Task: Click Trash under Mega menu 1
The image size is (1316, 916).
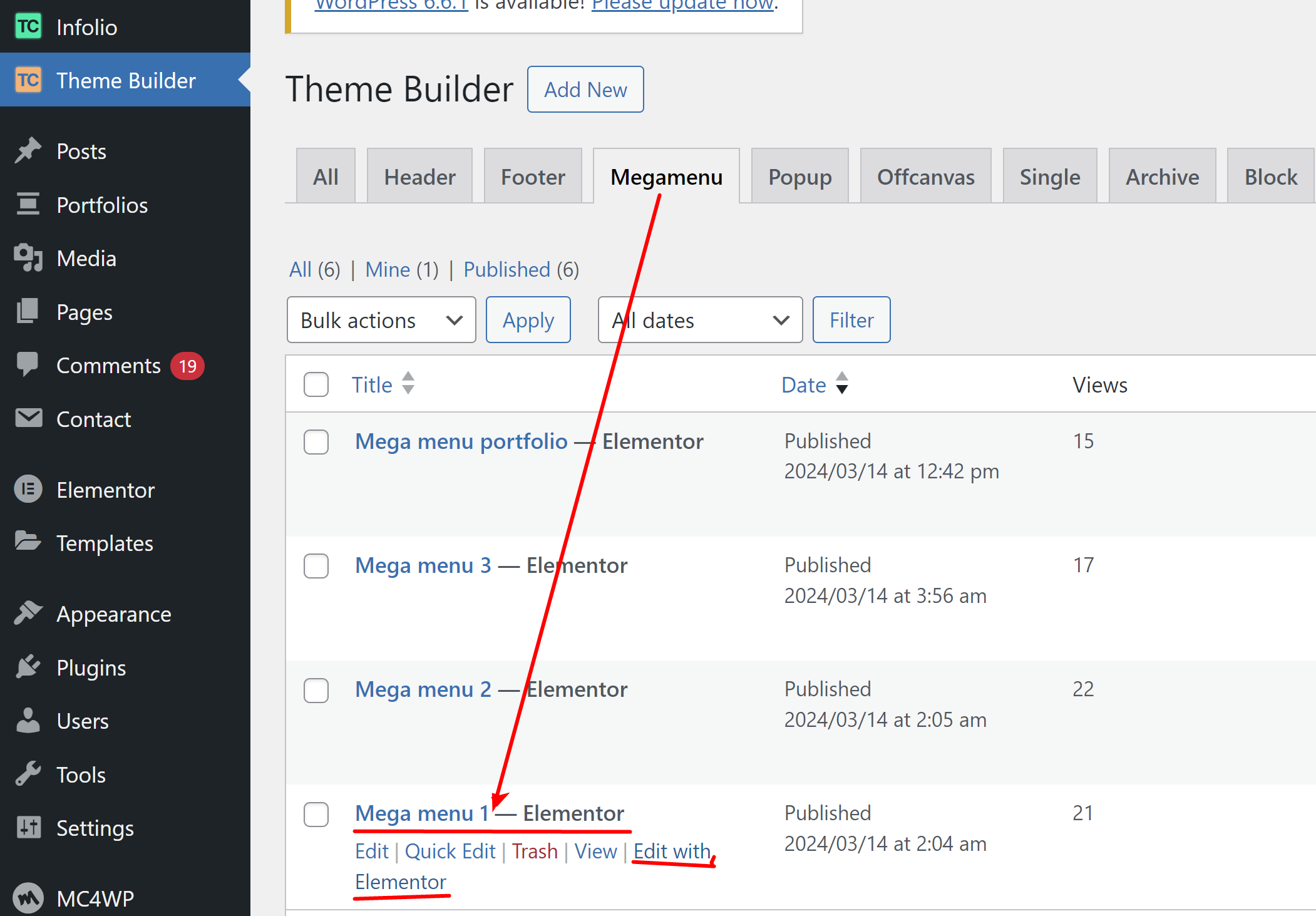Action: click(535, 852)
